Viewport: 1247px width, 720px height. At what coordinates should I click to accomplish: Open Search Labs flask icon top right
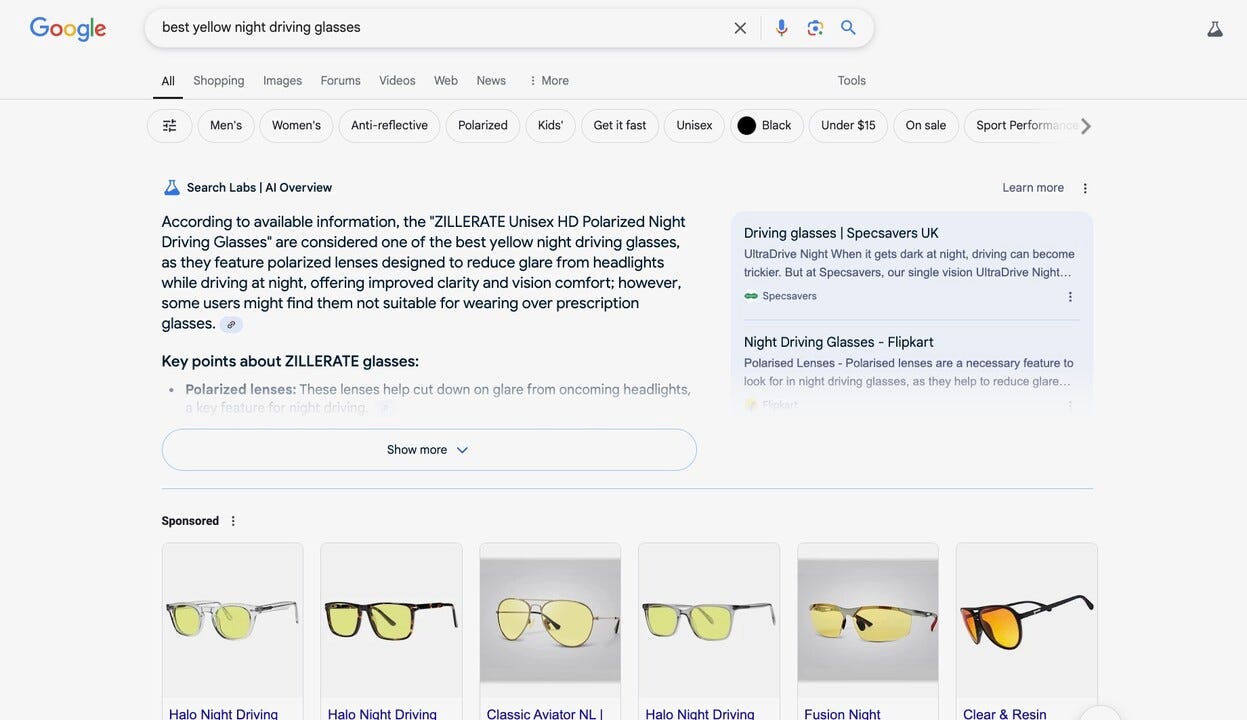[1215, 29]
